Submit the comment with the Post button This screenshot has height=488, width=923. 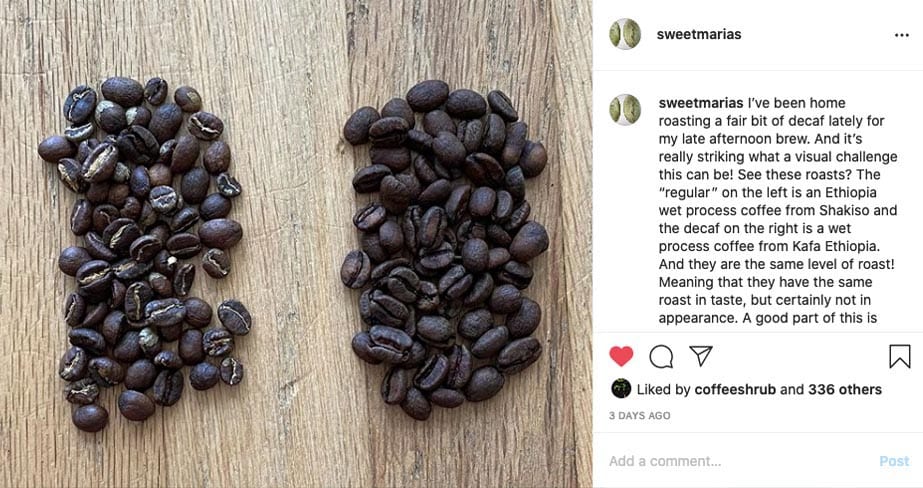pyautogui.click(x=894, y=461)
